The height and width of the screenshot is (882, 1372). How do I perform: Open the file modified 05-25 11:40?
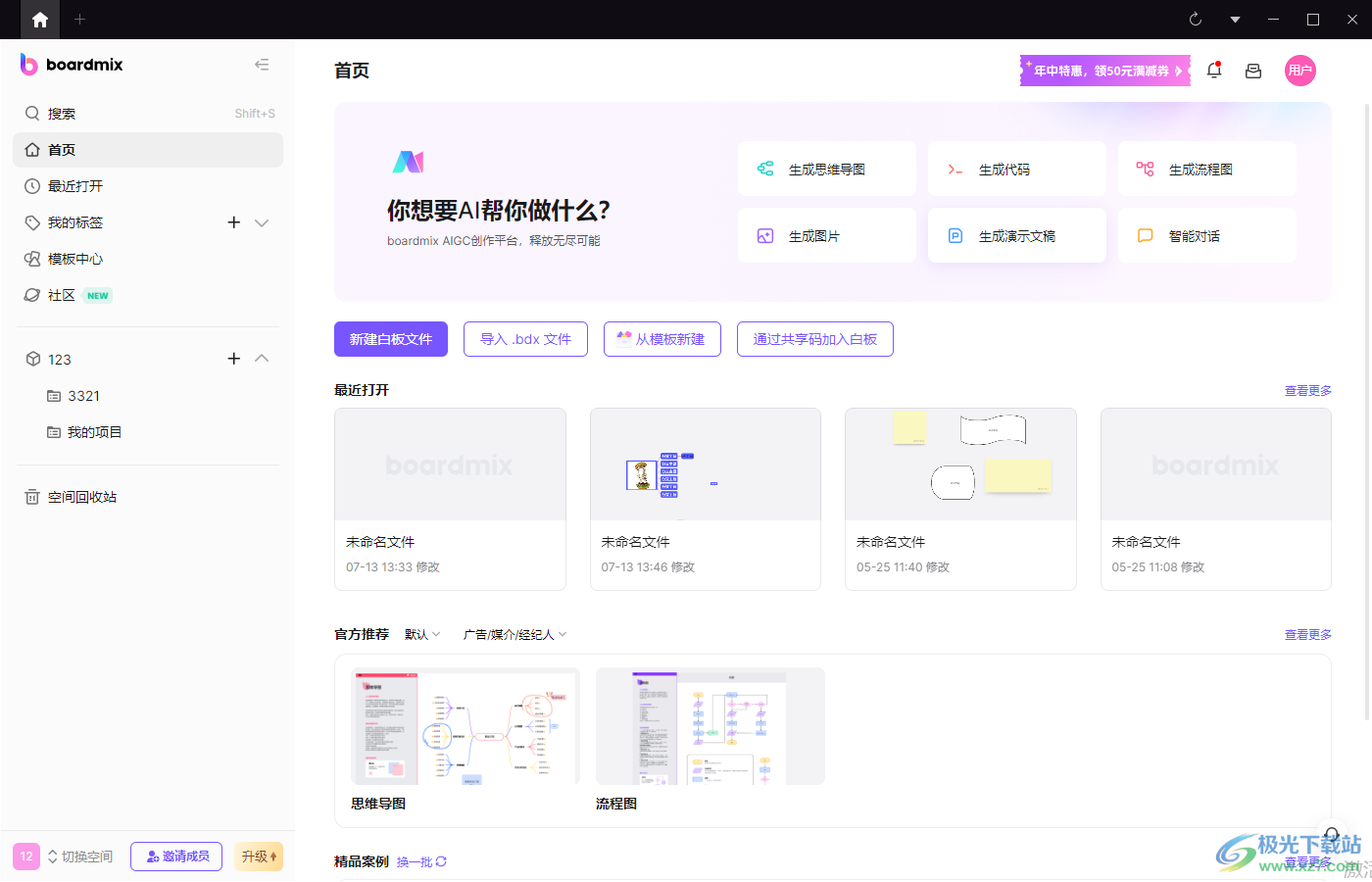click(x=960, y=499)
